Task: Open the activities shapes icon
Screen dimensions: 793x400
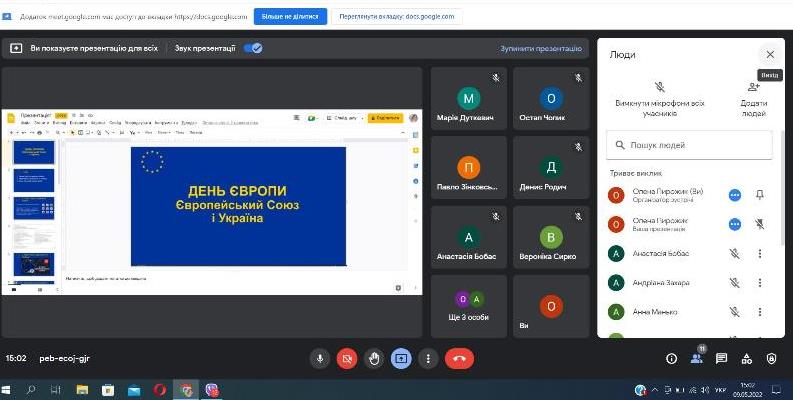Action: pyautogui.click(x=747, y=358)
